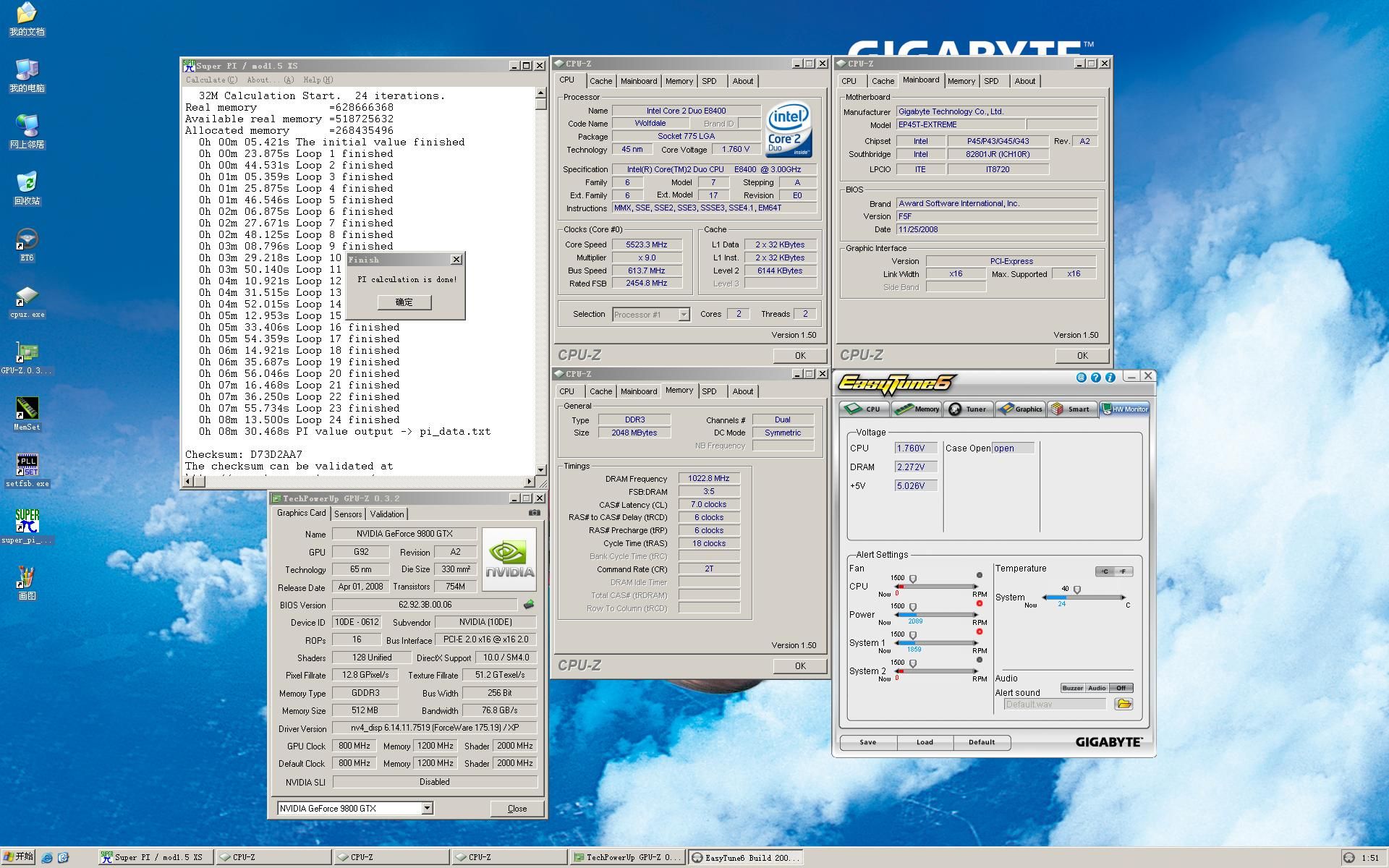Click Super PI horizontal scrollbar right arrow

pyautogui.click(x=529, y=482)
